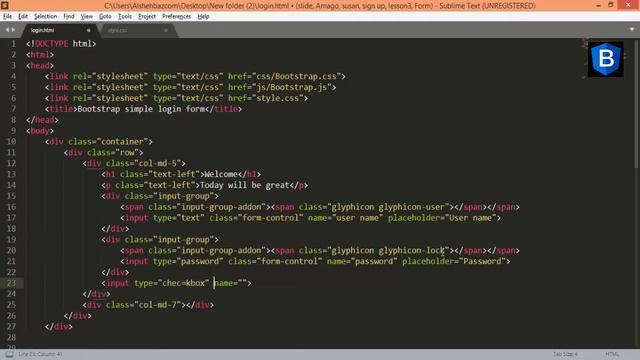Maximize the Sublime Text window
This screenshot has width=640, height=360.
click(611, 5)
